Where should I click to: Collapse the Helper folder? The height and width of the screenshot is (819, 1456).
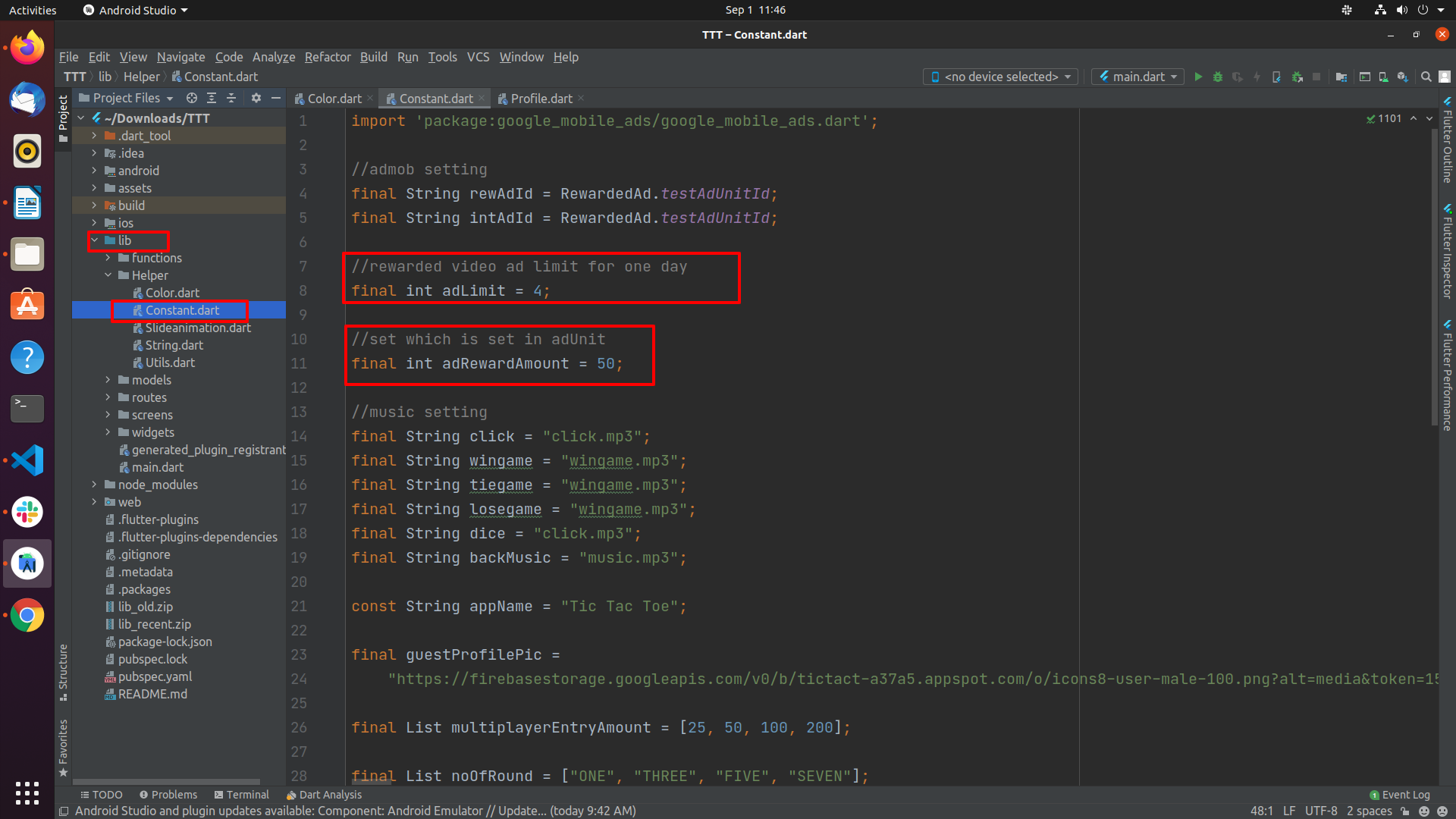108,275
